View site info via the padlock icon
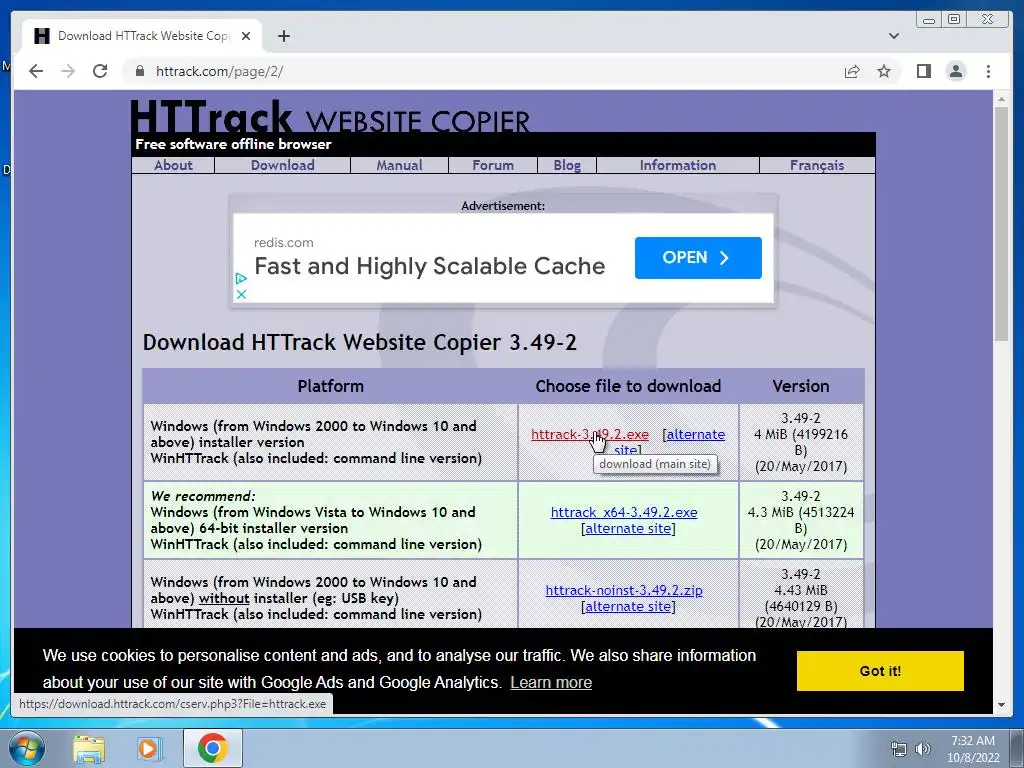The height and width of the screenshot is (768, 1024). [x=139, y=71]
